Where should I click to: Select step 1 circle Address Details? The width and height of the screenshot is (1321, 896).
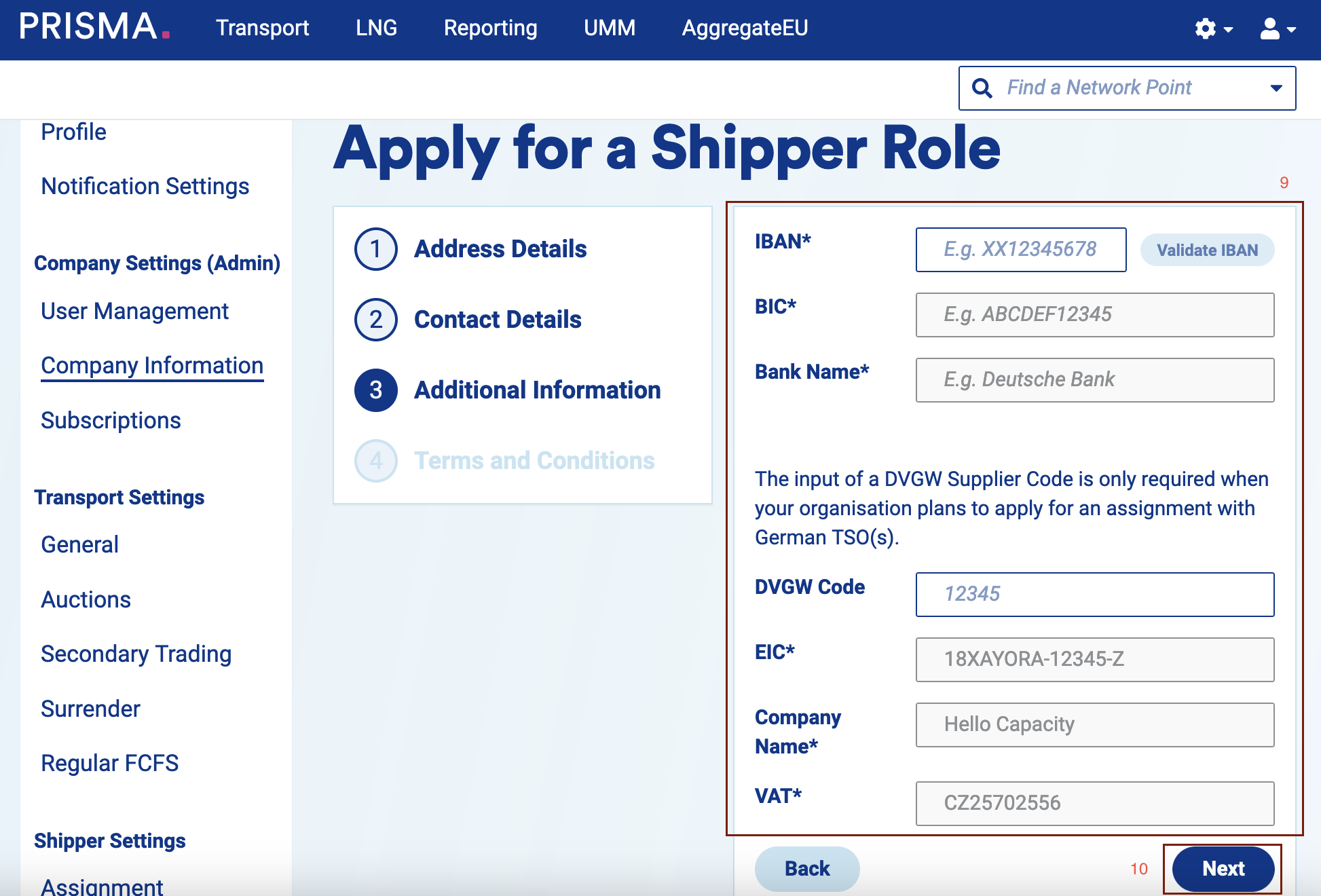375,249
